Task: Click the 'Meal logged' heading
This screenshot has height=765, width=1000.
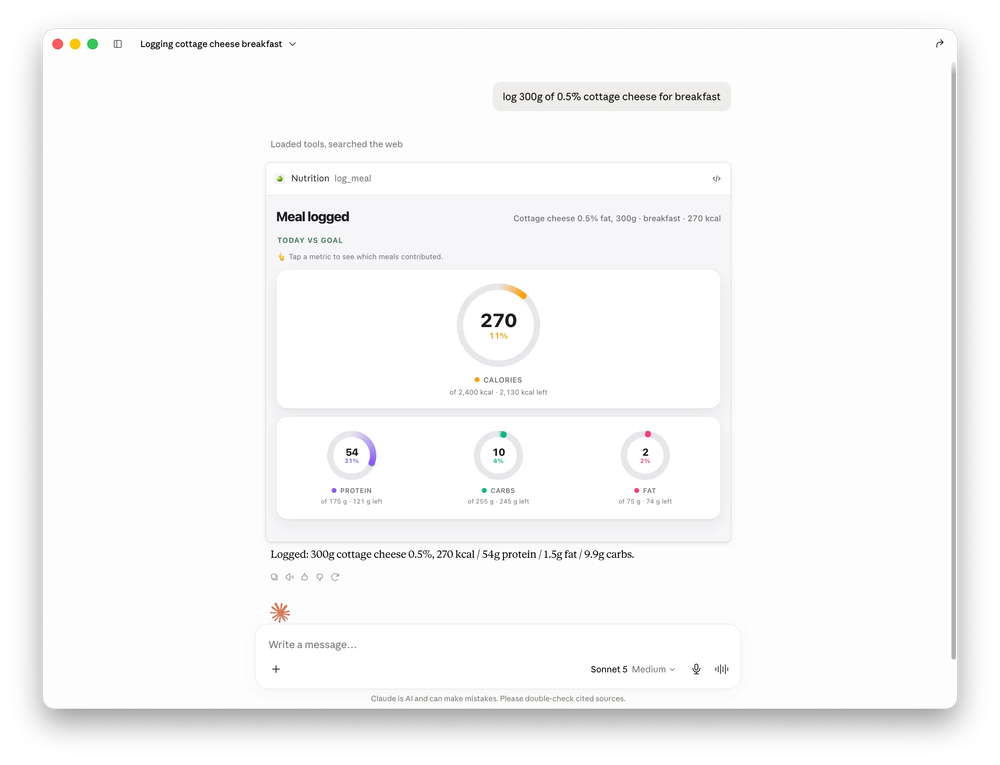Action: point(312,217)
